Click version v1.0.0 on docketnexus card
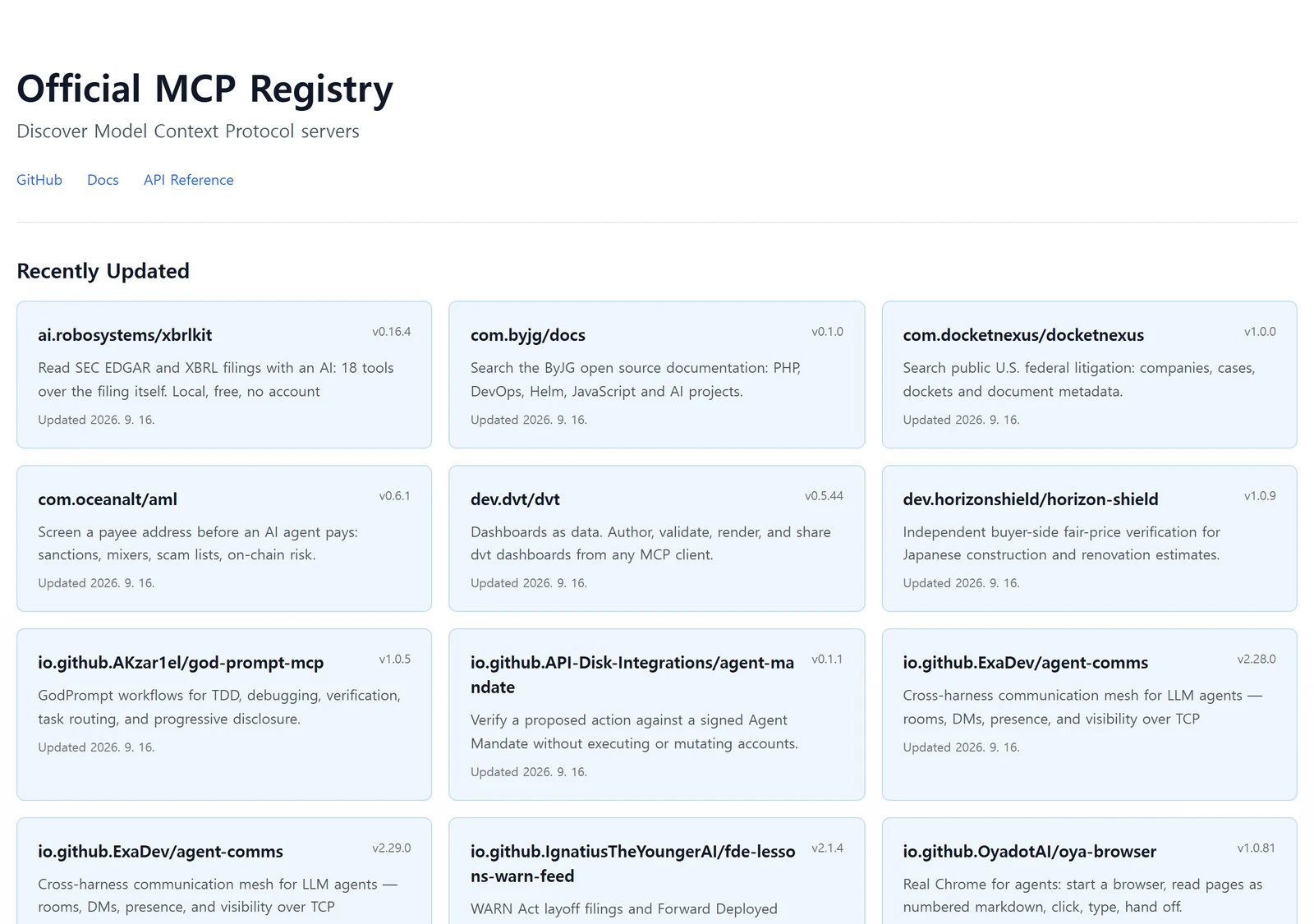Image resolution: width=1314 pixels, height=924 pixels. 1260,332
